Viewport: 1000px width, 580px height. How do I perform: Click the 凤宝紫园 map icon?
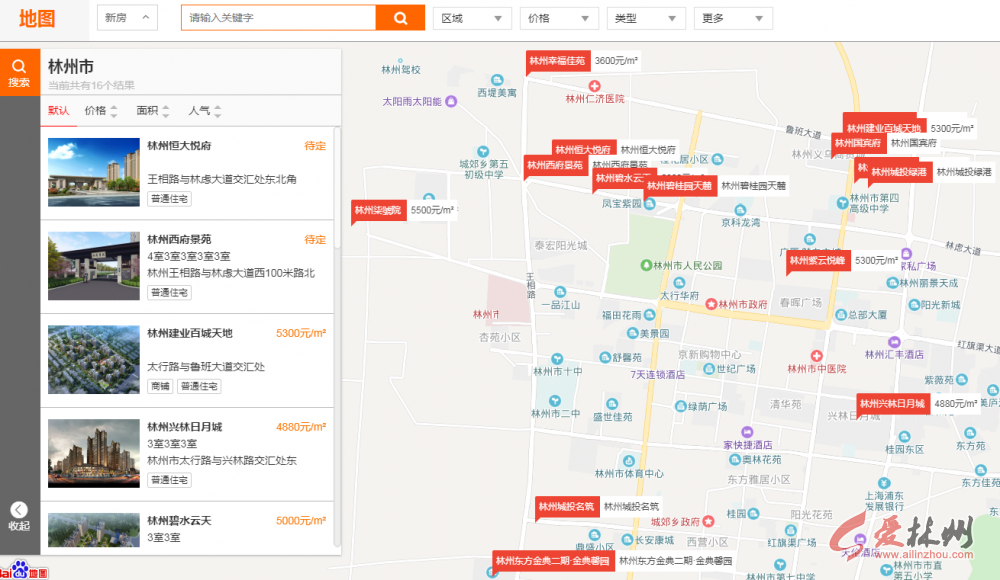point(649,204)
